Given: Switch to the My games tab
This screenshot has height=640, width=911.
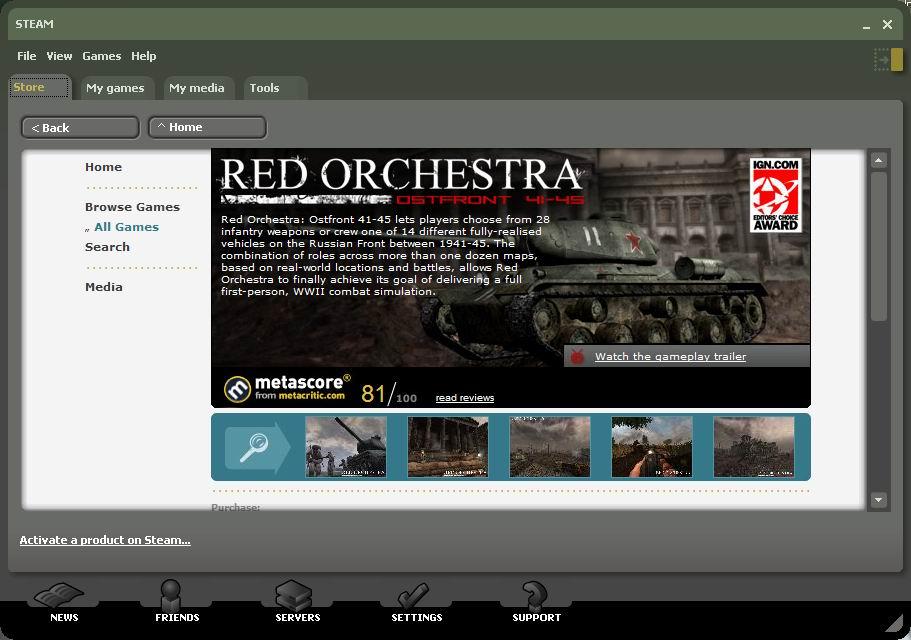Looking at the screenshot, I should 116,88.
